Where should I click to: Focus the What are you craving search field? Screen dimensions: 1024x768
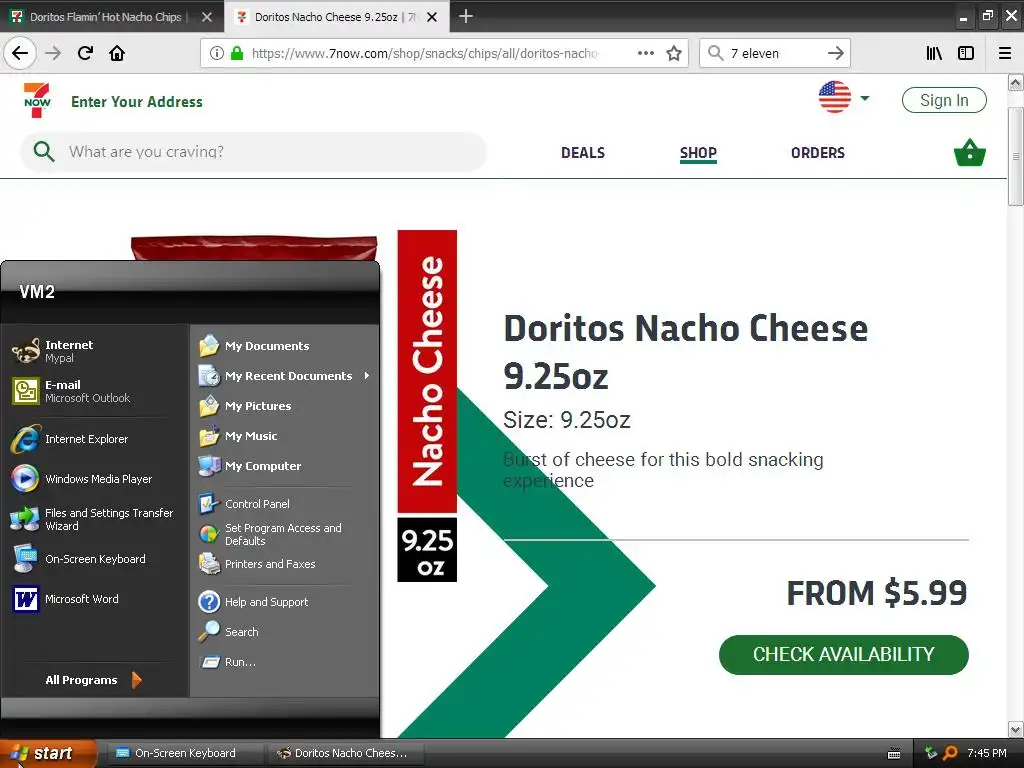(253, 152)
